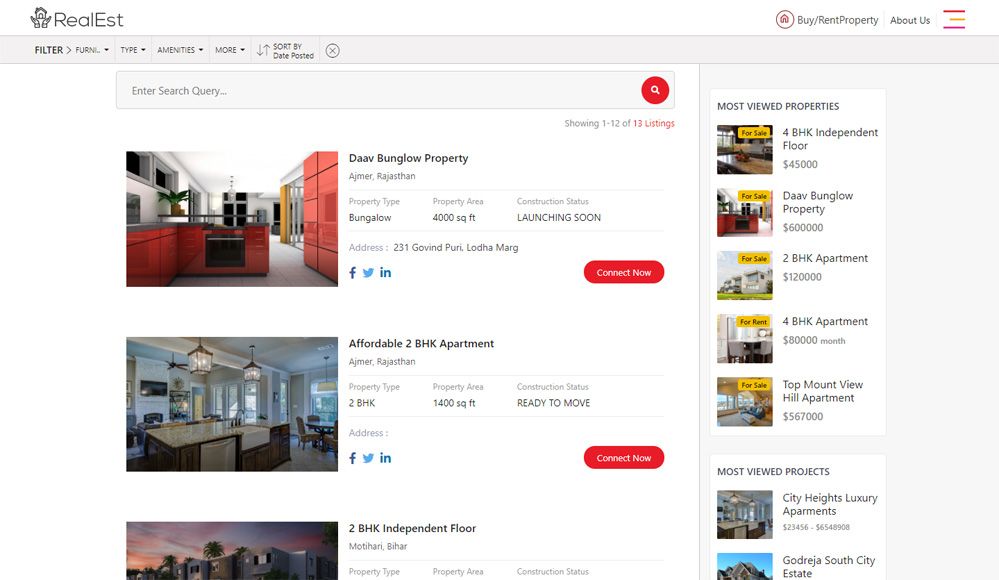This screenshot has width=999, height=580.
Task: Open Top Mount View Hill Apartment title
Action: pyautogui.click(x=823, y=391)
